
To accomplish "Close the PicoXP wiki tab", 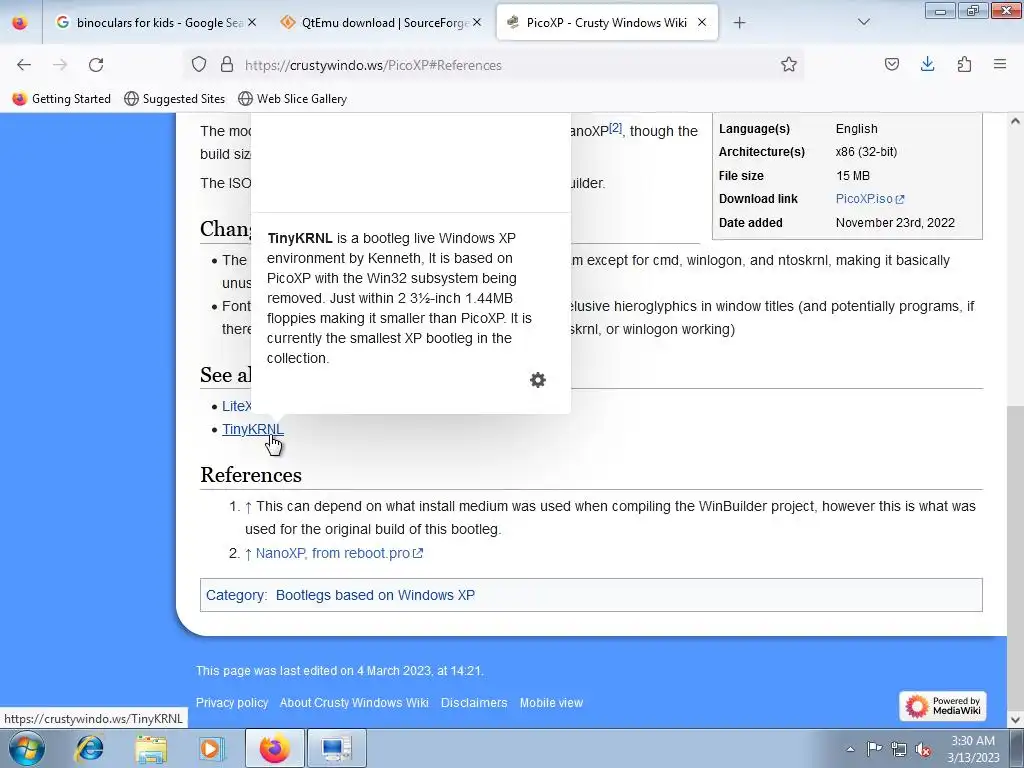I will click(x=702, y=22).
